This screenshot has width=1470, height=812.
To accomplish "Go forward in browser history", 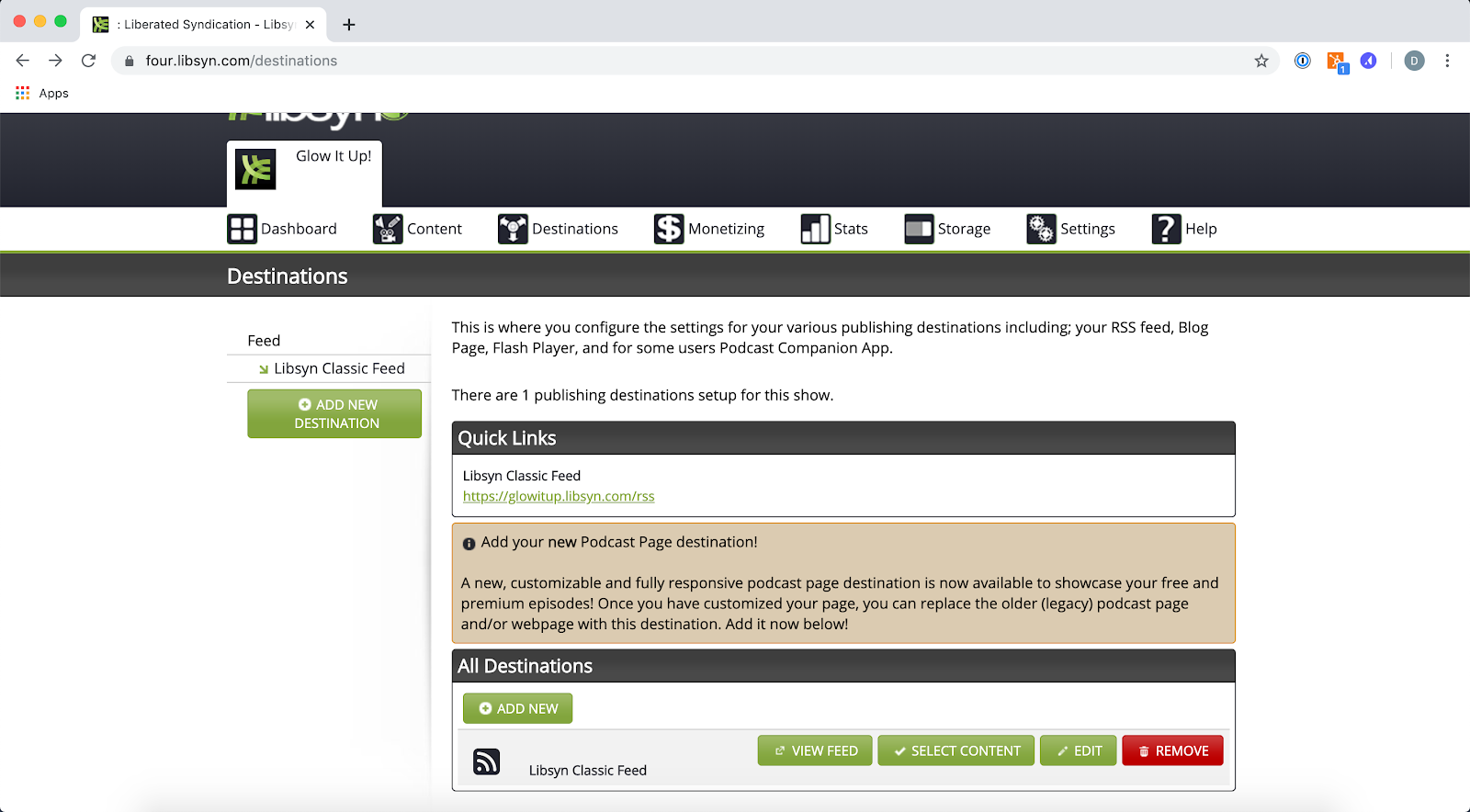I will (56, 61).
